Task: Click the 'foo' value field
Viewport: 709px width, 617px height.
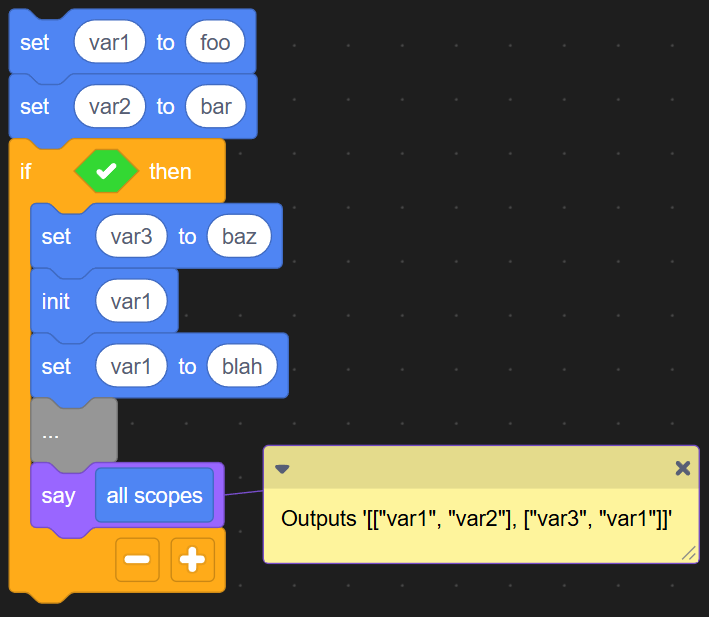Action: (215, 42)
